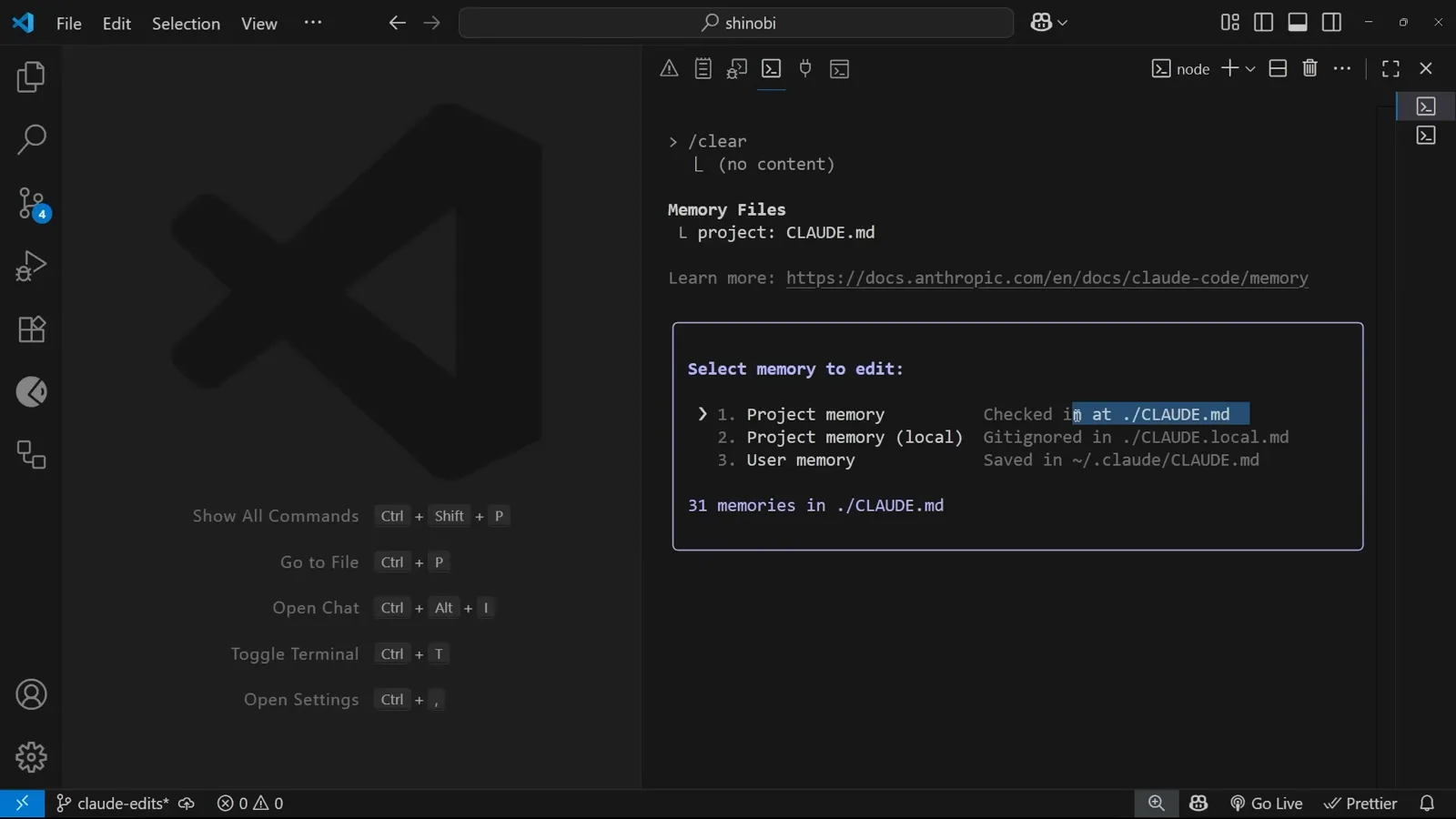
Task: Click the Prettier status bar item
Action: pos(1360,804)
